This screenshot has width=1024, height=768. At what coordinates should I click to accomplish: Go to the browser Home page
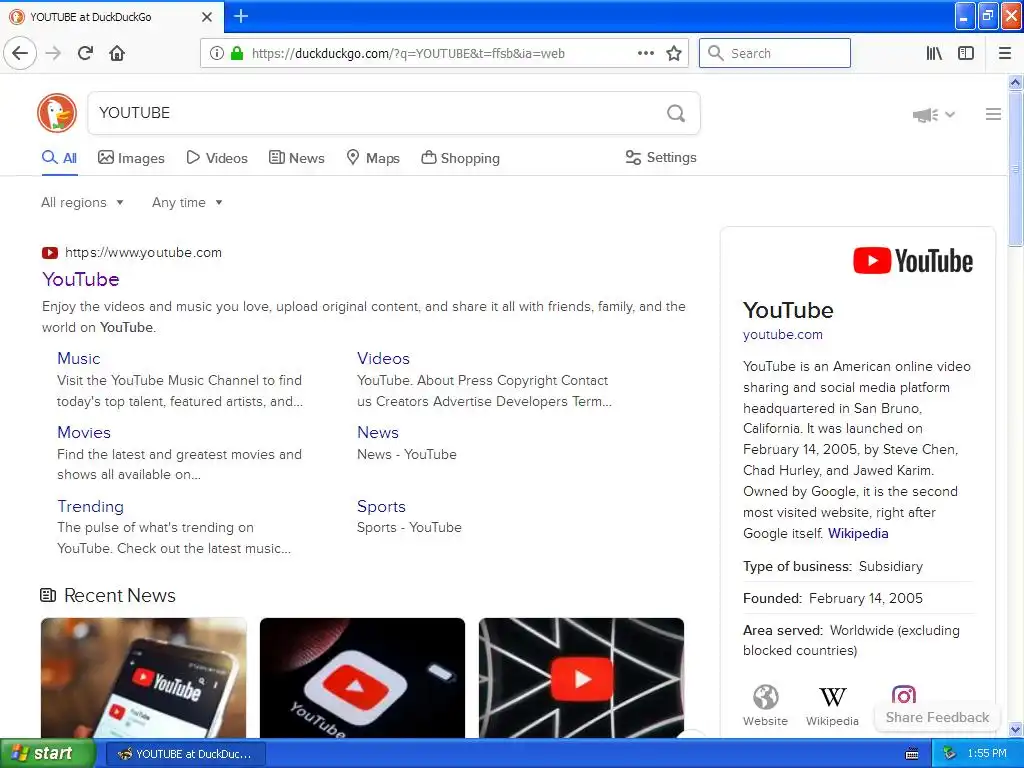click(x=117, y=53)
